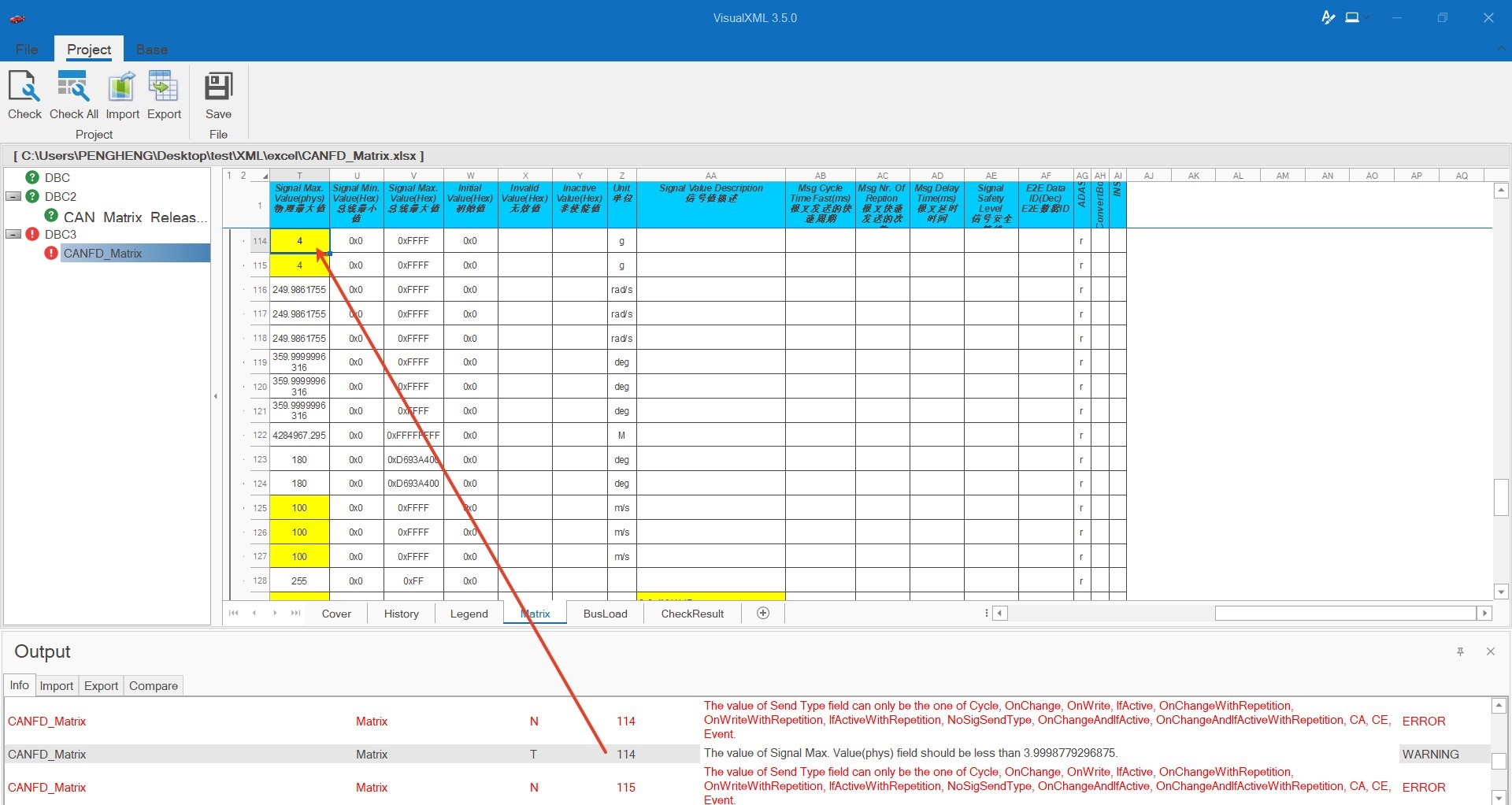Open the Import tool
This screenshot has width=1512, height=805.
pyautogui.click(x=122, y=95)
